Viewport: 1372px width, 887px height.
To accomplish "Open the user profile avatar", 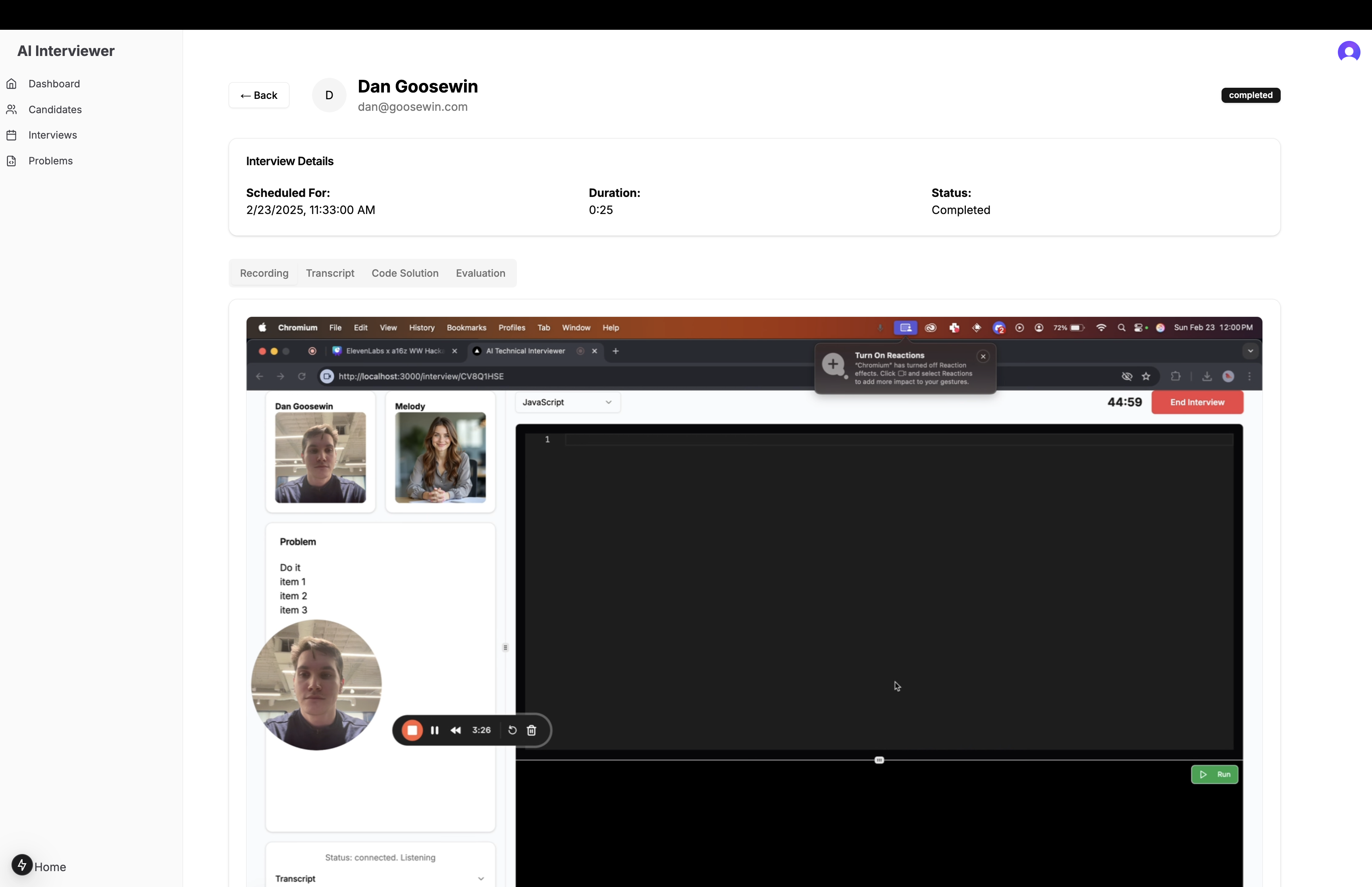I will pos(1348,52).
